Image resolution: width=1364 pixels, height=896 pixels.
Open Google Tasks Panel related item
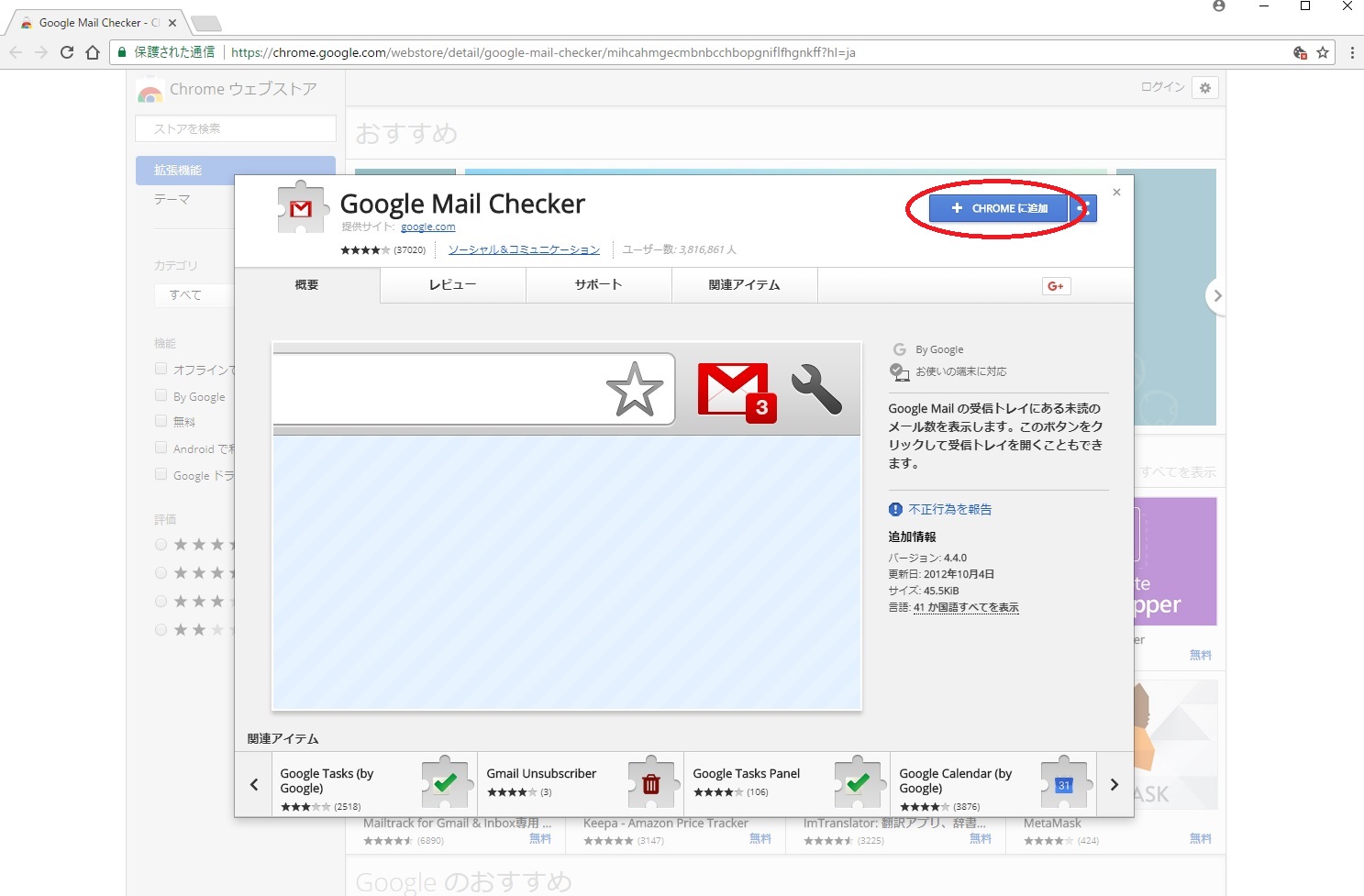(787, 784)
